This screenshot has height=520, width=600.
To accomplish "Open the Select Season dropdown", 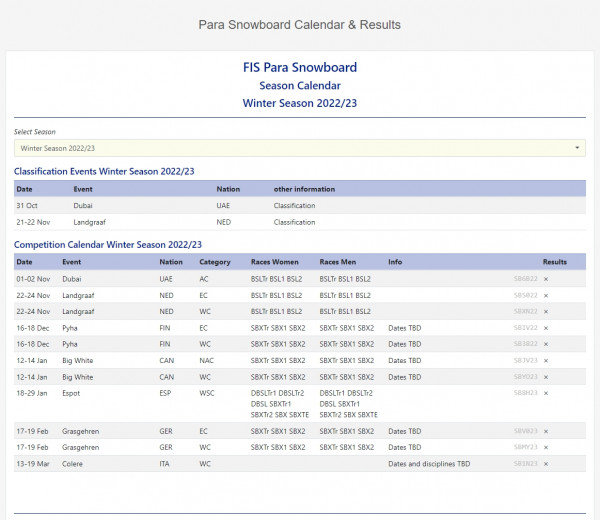I will (300, 148).
